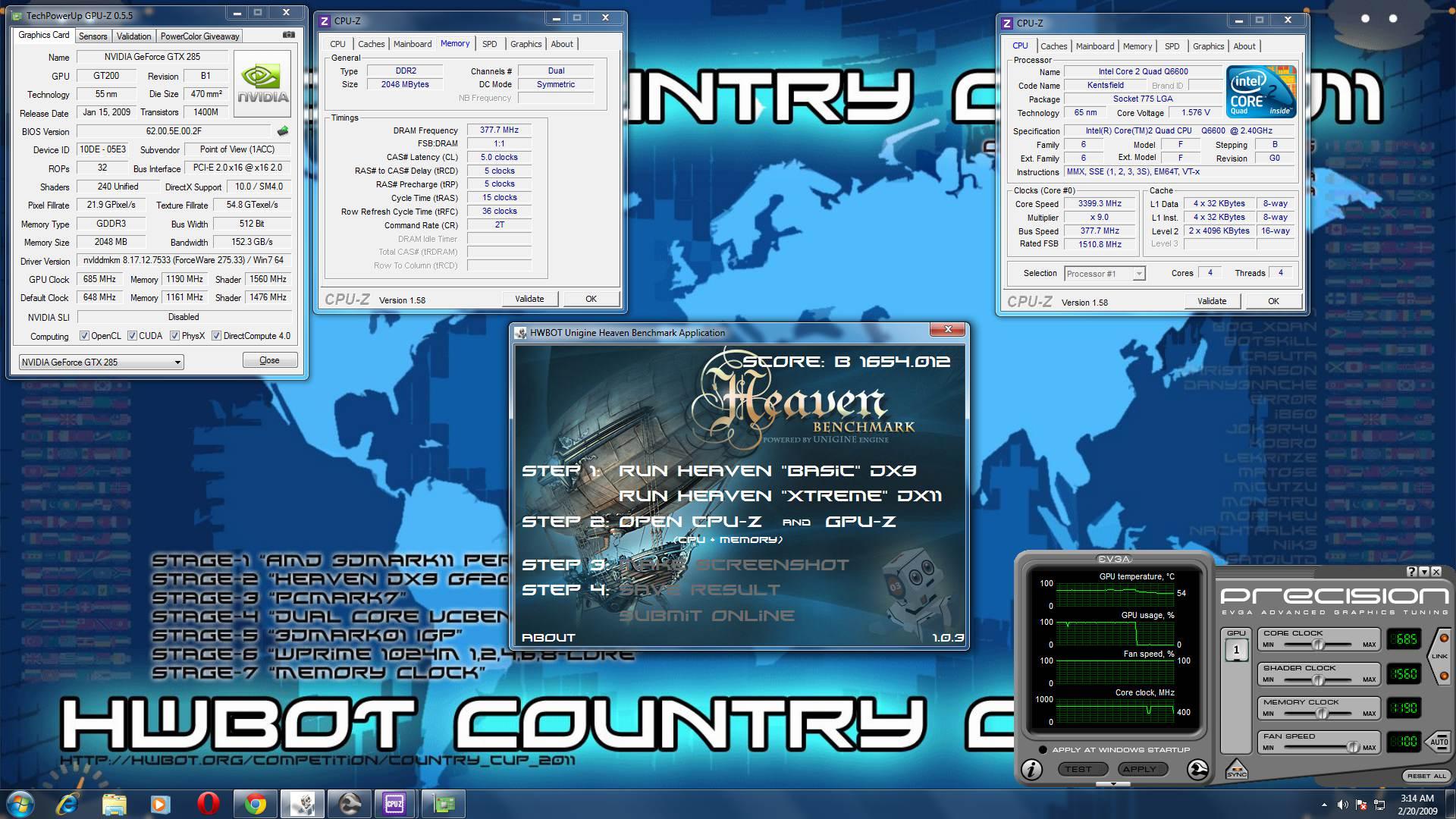
Task: Click the SYNC icon in EVGA Precision
Action: pos(1236,769)
